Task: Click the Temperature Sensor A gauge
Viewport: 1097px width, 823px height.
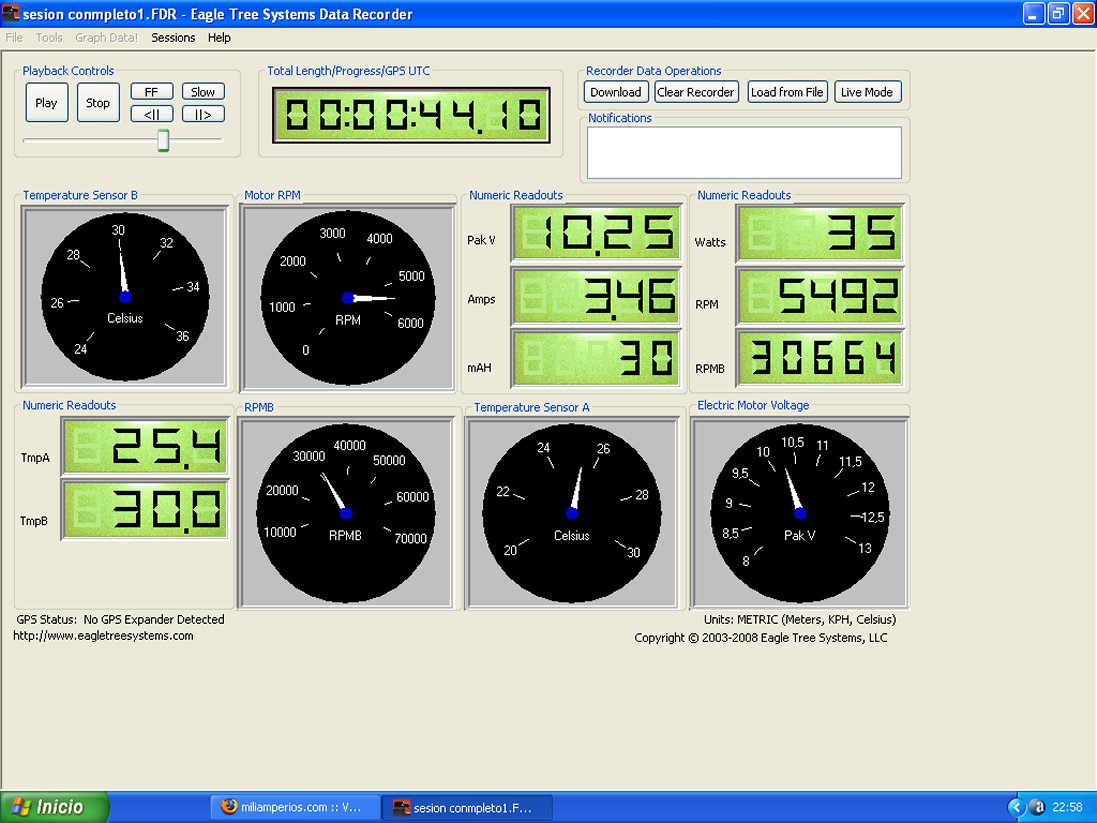Action: [x=572, y=513]
